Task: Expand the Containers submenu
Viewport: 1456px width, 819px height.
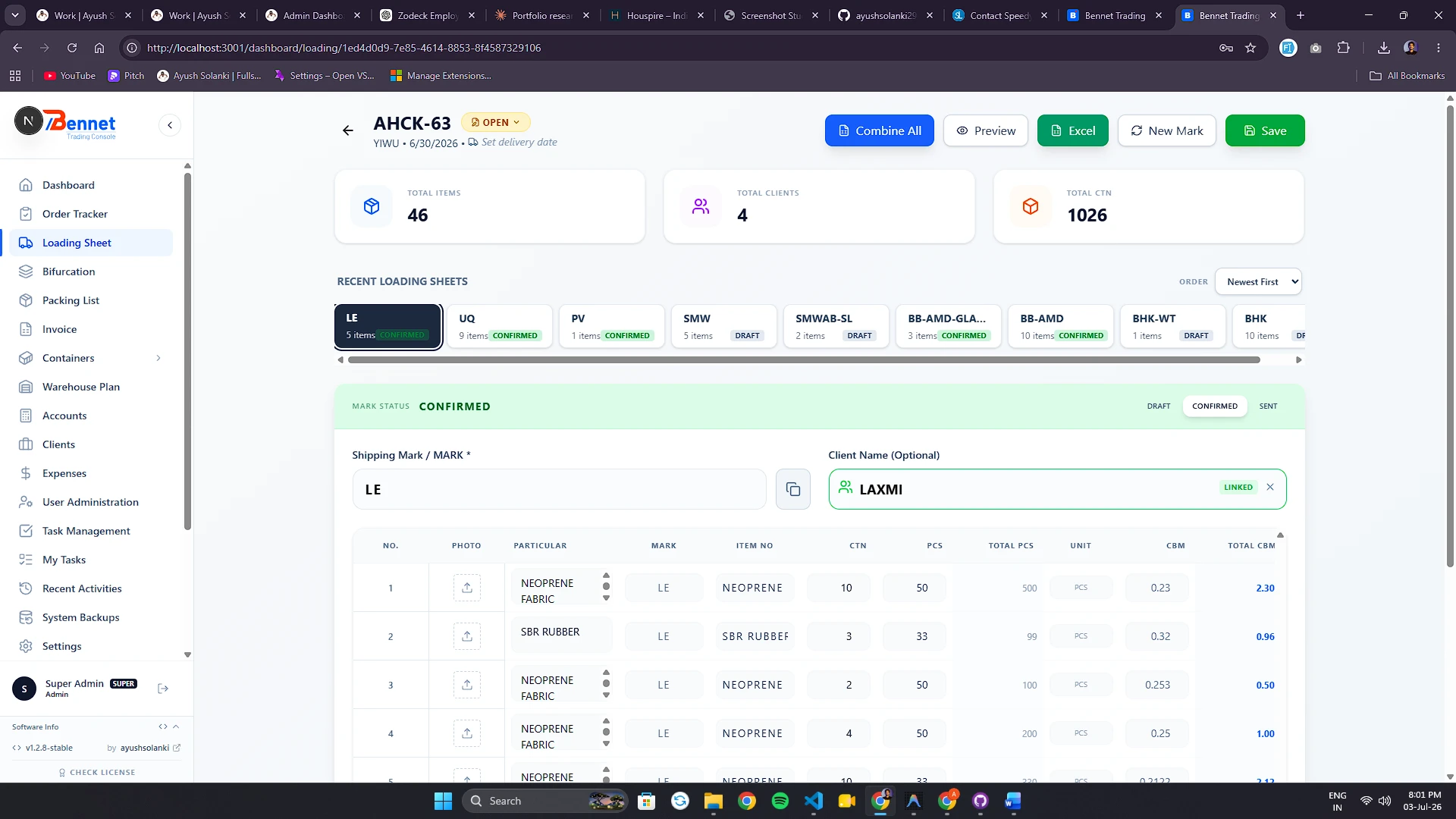Action: click(x=158, y=358)
